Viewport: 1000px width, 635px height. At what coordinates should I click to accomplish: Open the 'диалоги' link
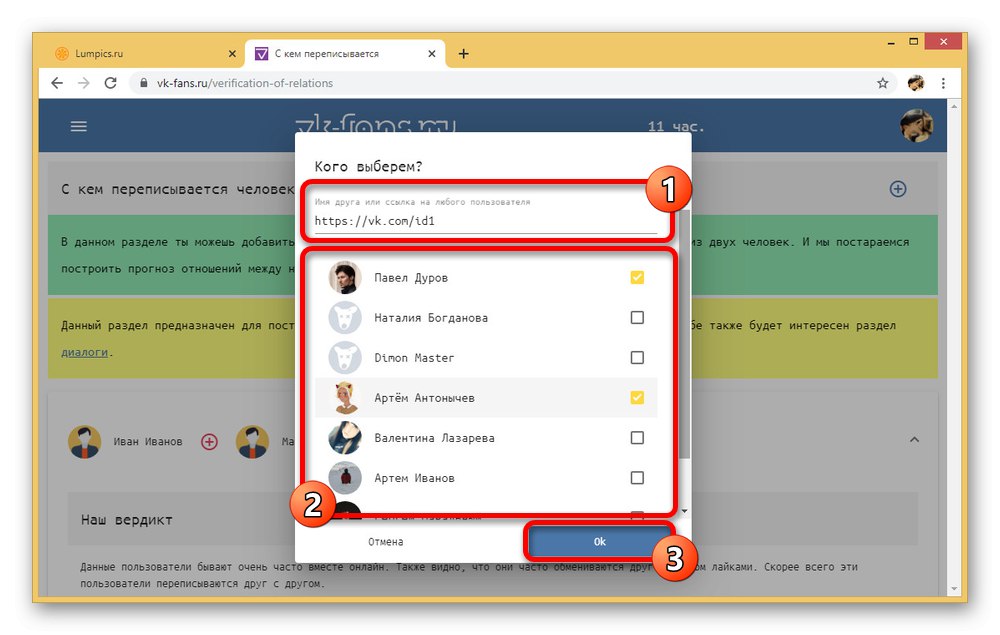[x=84, y=352]
